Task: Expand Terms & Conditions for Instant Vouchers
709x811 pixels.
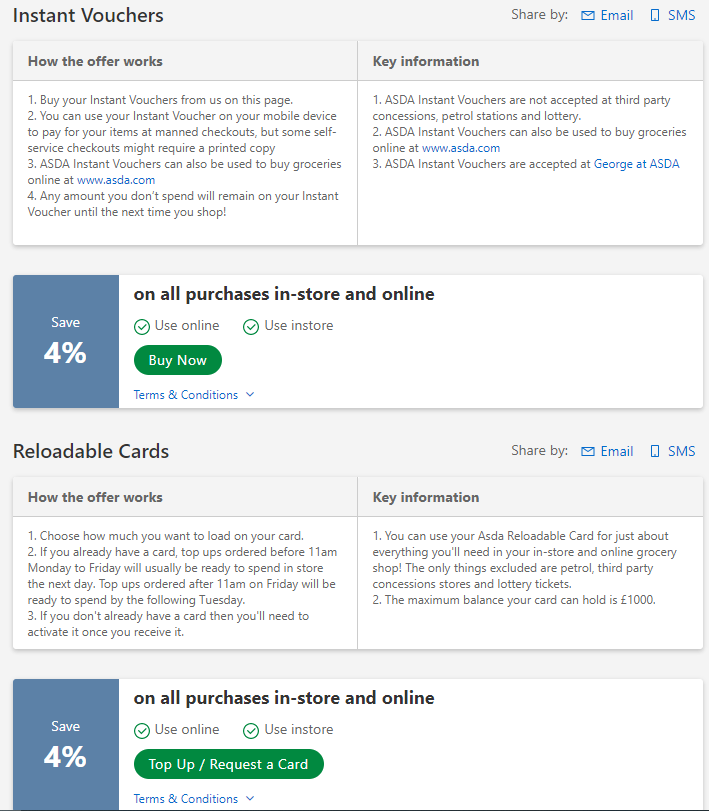Action: pos(194,395)
